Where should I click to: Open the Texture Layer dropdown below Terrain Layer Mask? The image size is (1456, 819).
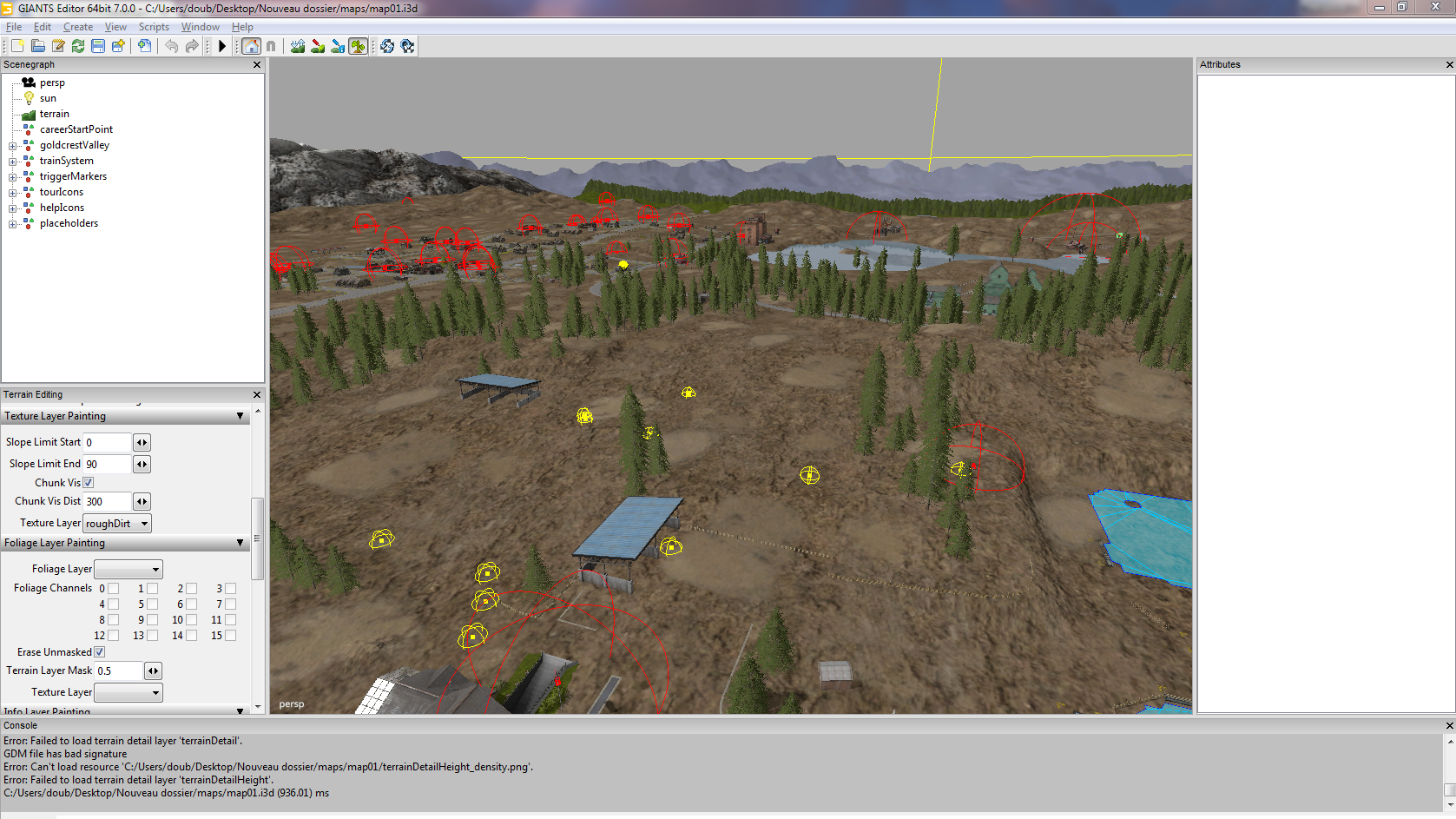tap(128, 692)
